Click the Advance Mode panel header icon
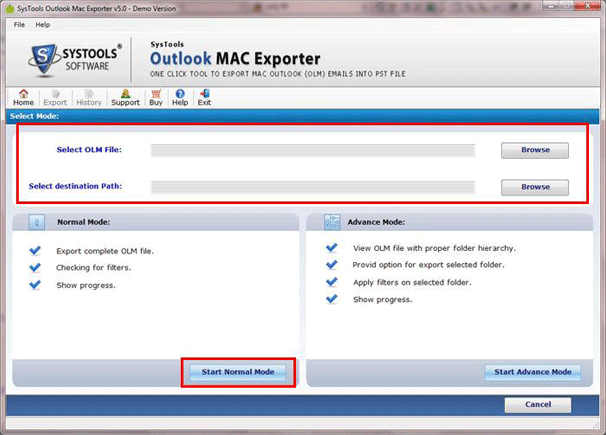This screenshot has width=606, height=435. (x=333, y=222)
